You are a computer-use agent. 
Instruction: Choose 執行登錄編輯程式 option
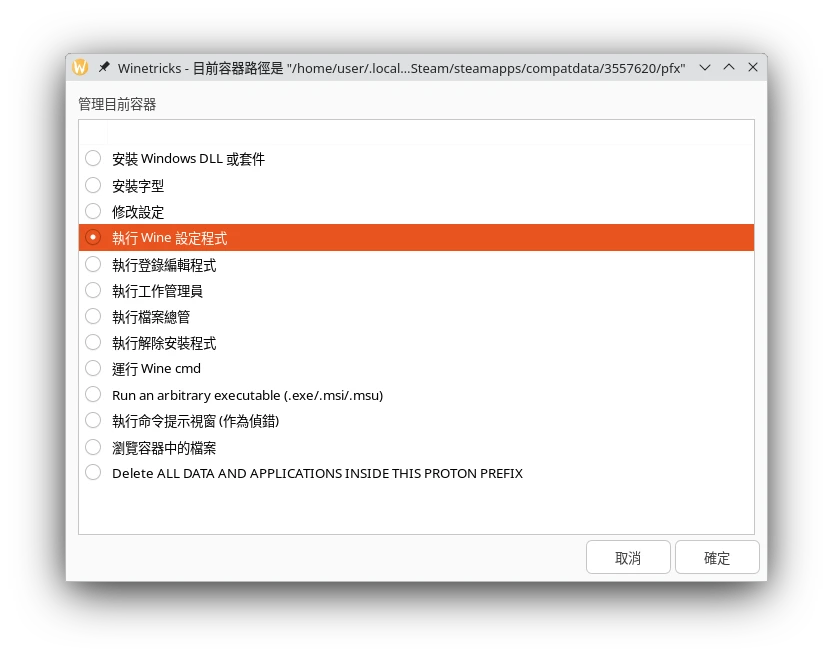(x=93, y=265)
